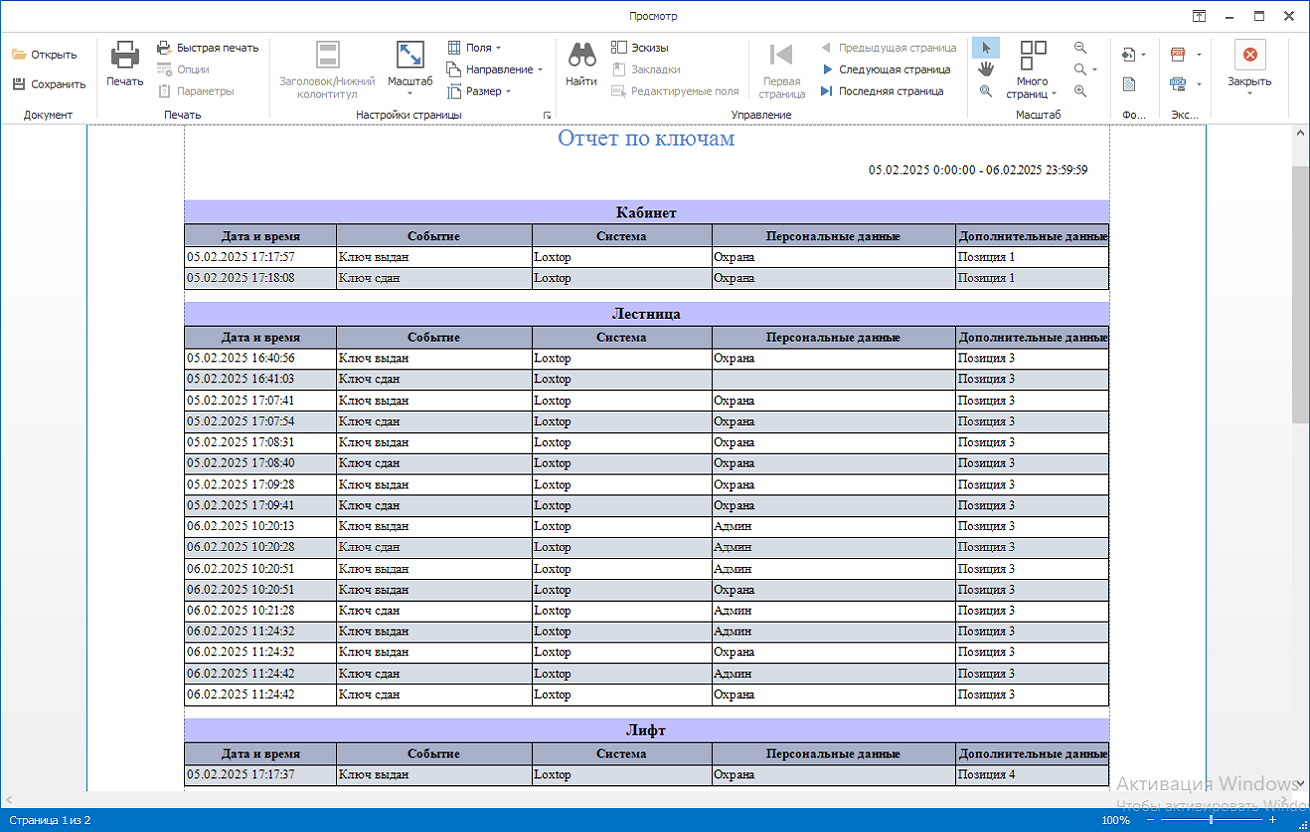The height and width of the screenshot is (832, 1310).
Task: Click the zoom out magnifier icon in ribbon
Action: (x=1080, y=48)
